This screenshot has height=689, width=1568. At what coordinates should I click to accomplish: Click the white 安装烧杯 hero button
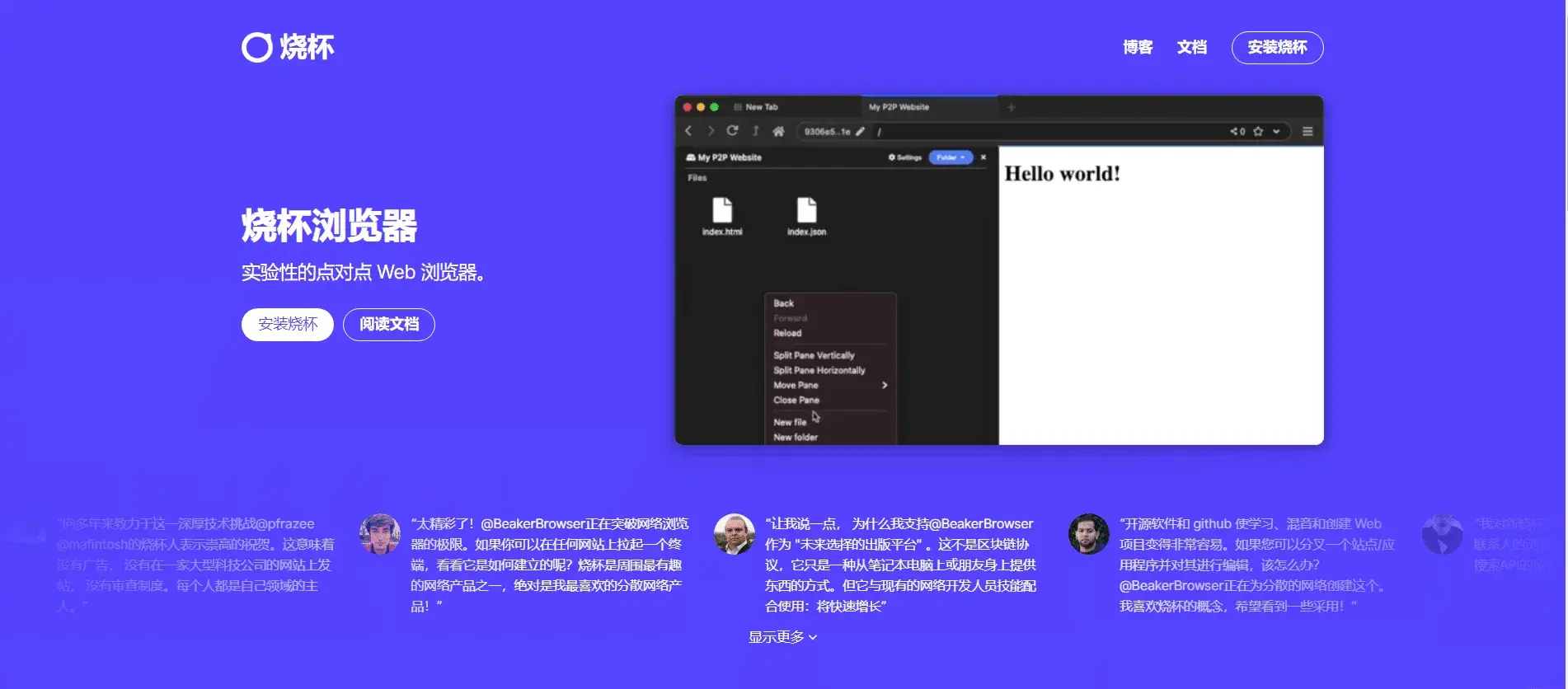(x=288, y=324)
